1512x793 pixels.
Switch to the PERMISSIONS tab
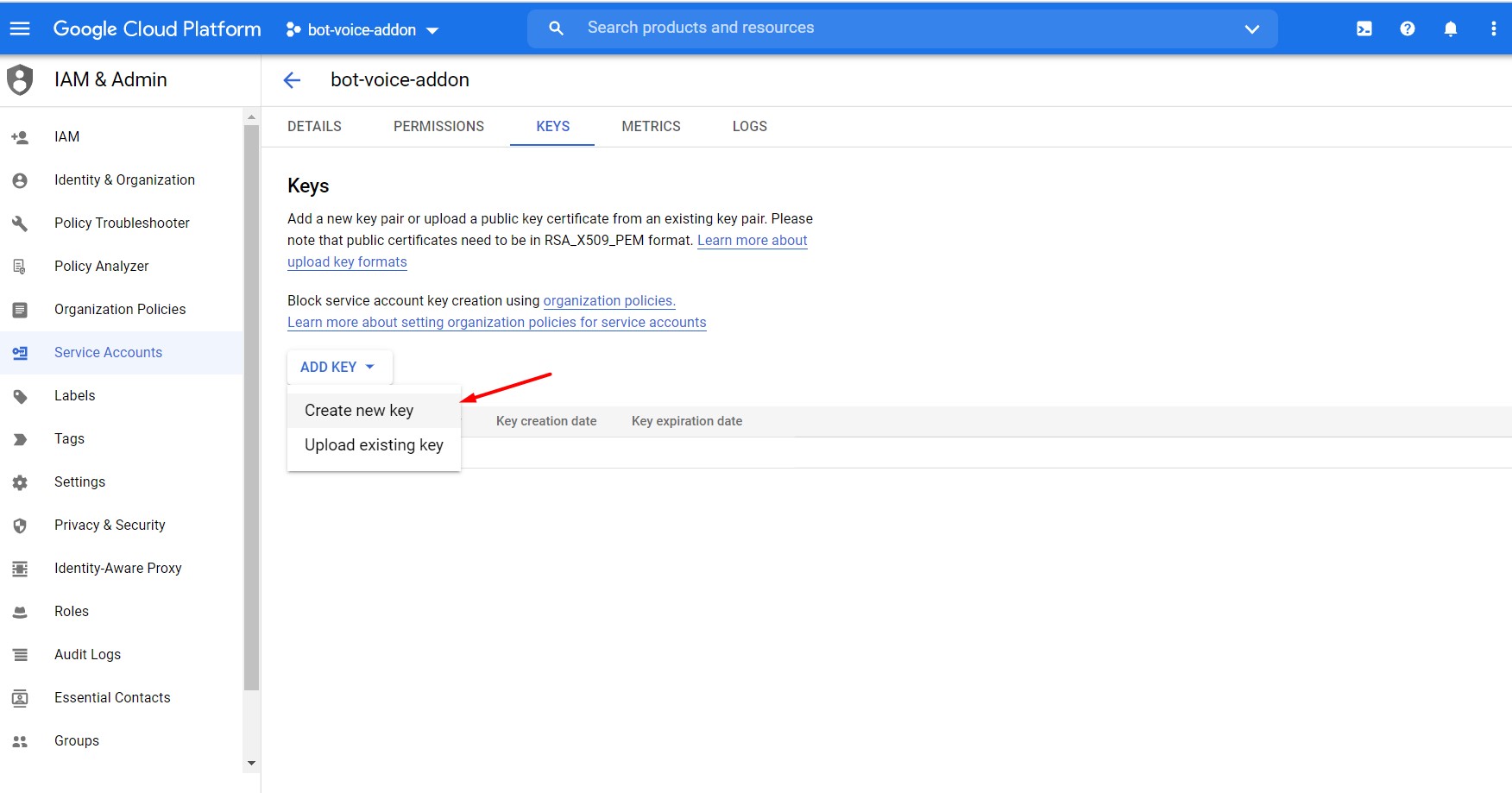[x=438, y=126]
